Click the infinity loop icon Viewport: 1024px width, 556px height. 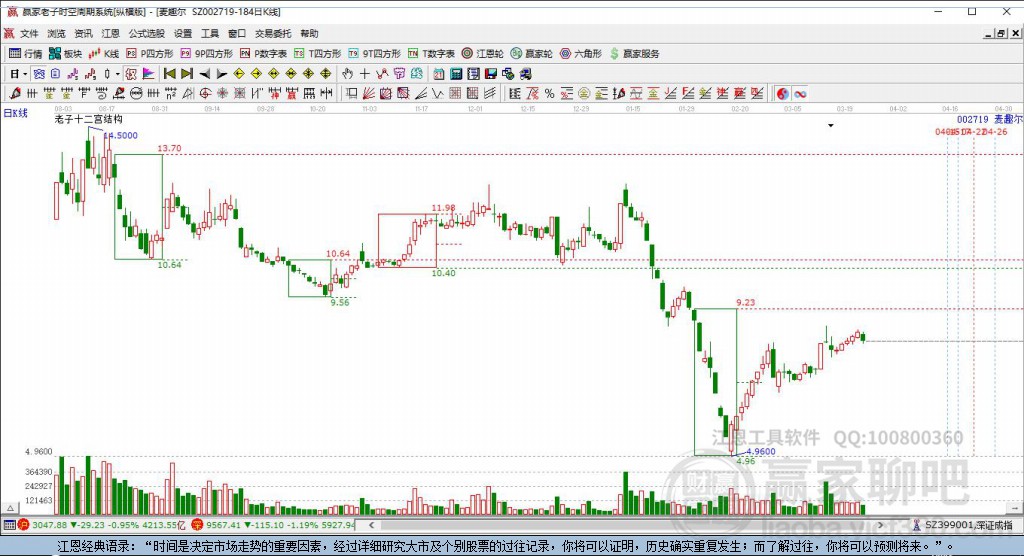(x=800, y=93)
